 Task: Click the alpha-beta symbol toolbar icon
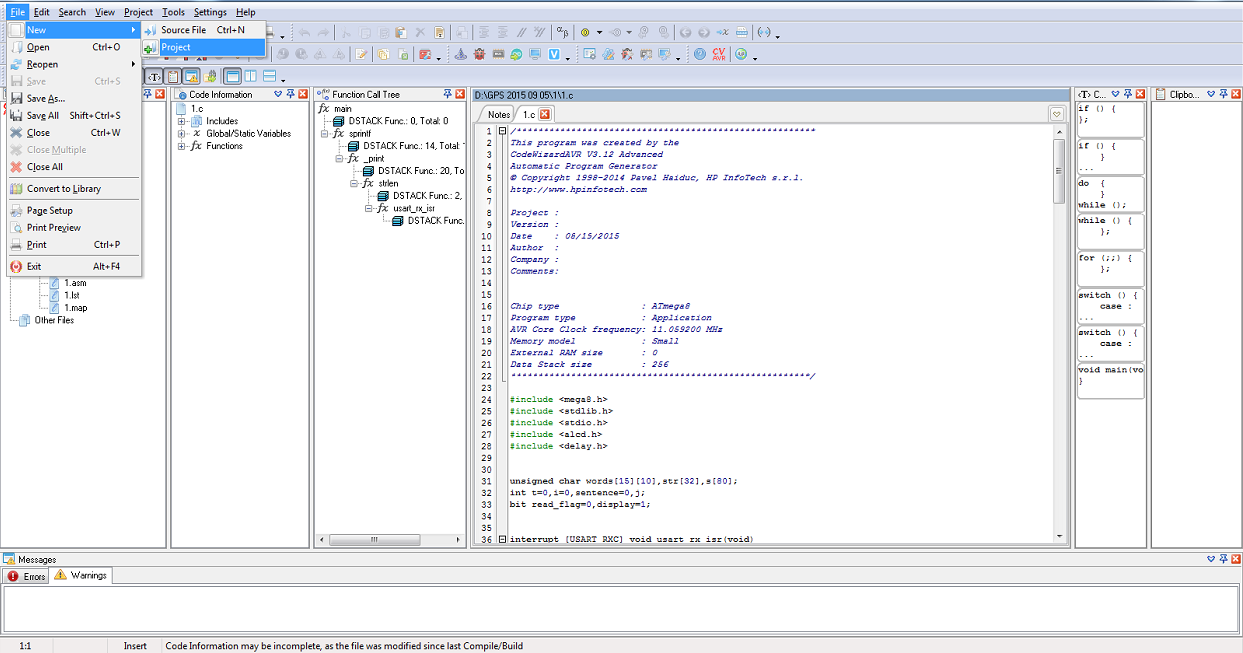coord(562,32)
